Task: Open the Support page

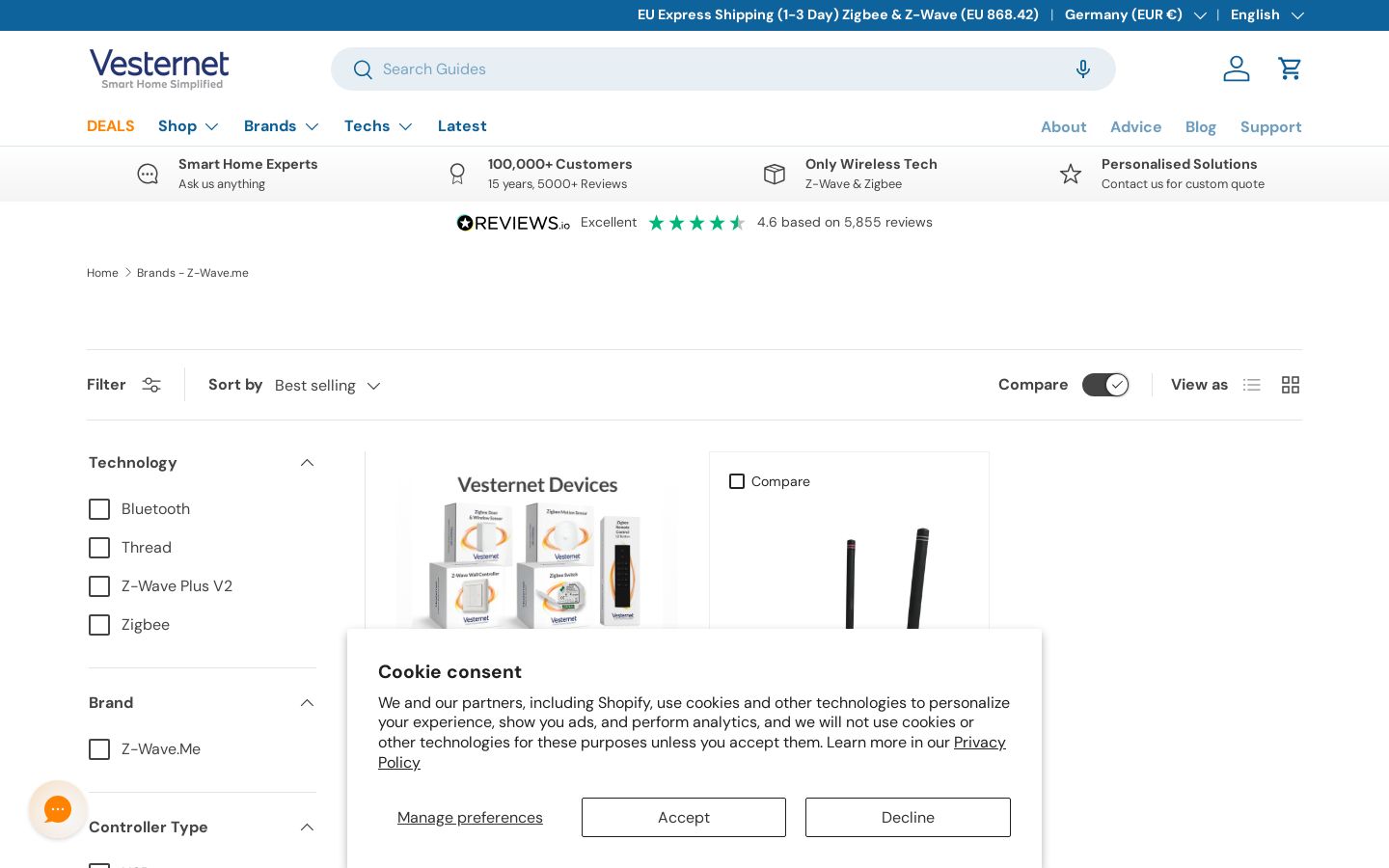Action: click(x=1271, y=127)
